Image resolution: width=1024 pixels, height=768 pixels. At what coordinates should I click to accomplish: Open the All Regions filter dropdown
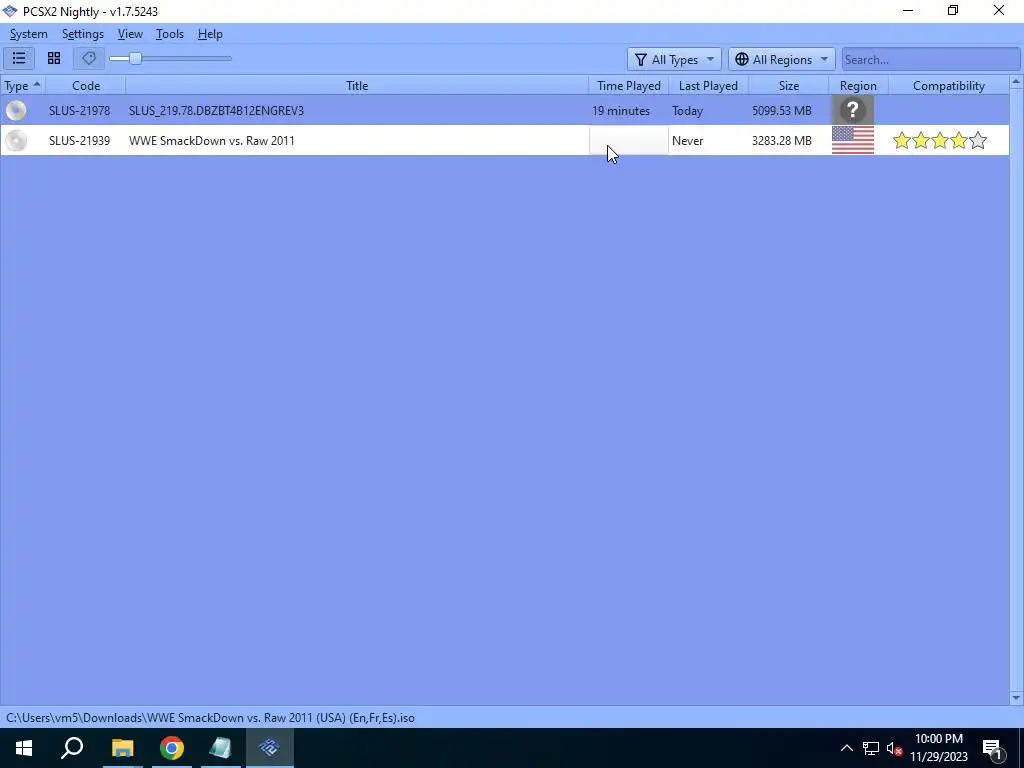tap(782, 59)
